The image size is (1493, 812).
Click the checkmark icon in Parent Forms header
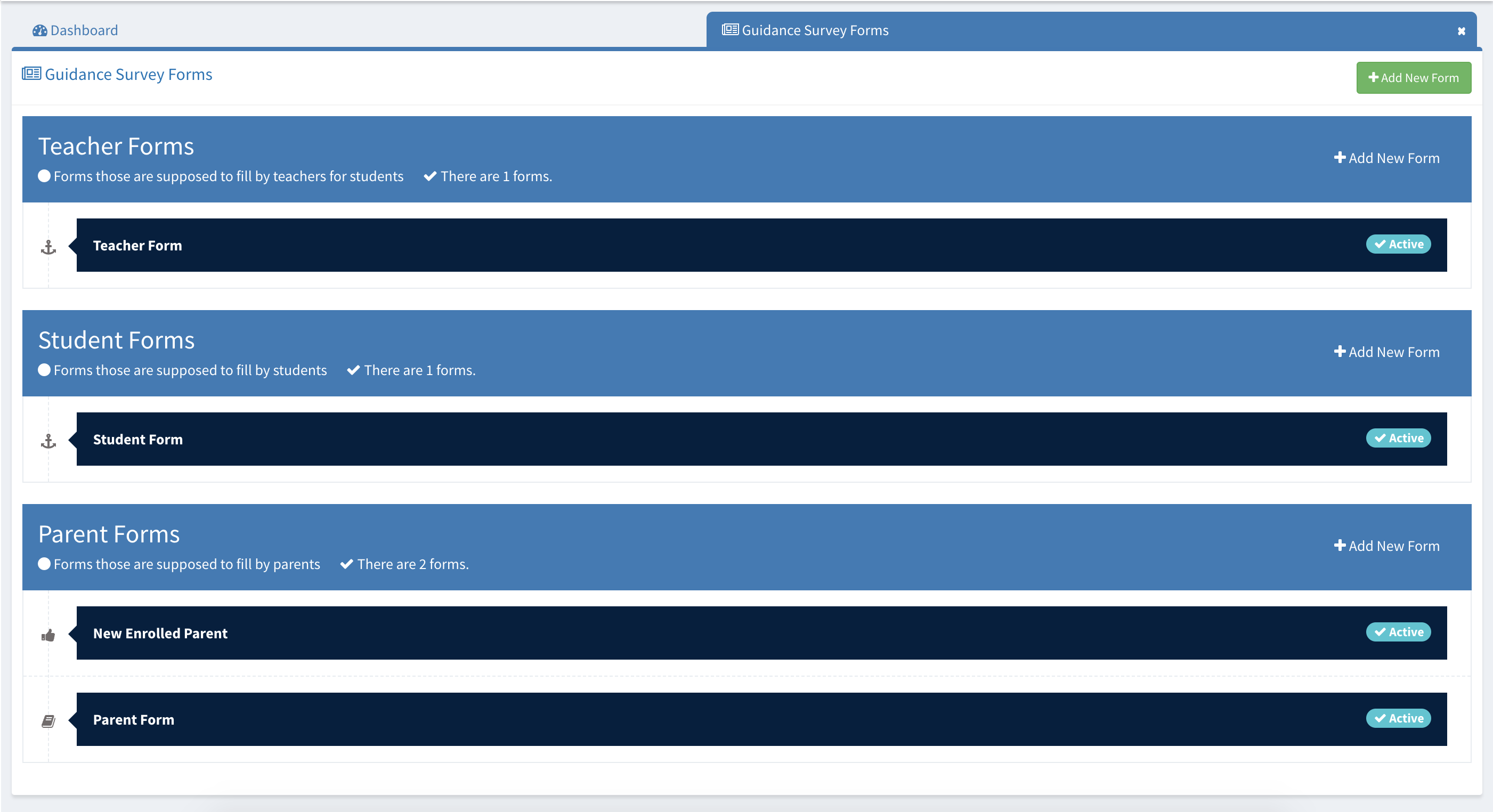point(346,564)
